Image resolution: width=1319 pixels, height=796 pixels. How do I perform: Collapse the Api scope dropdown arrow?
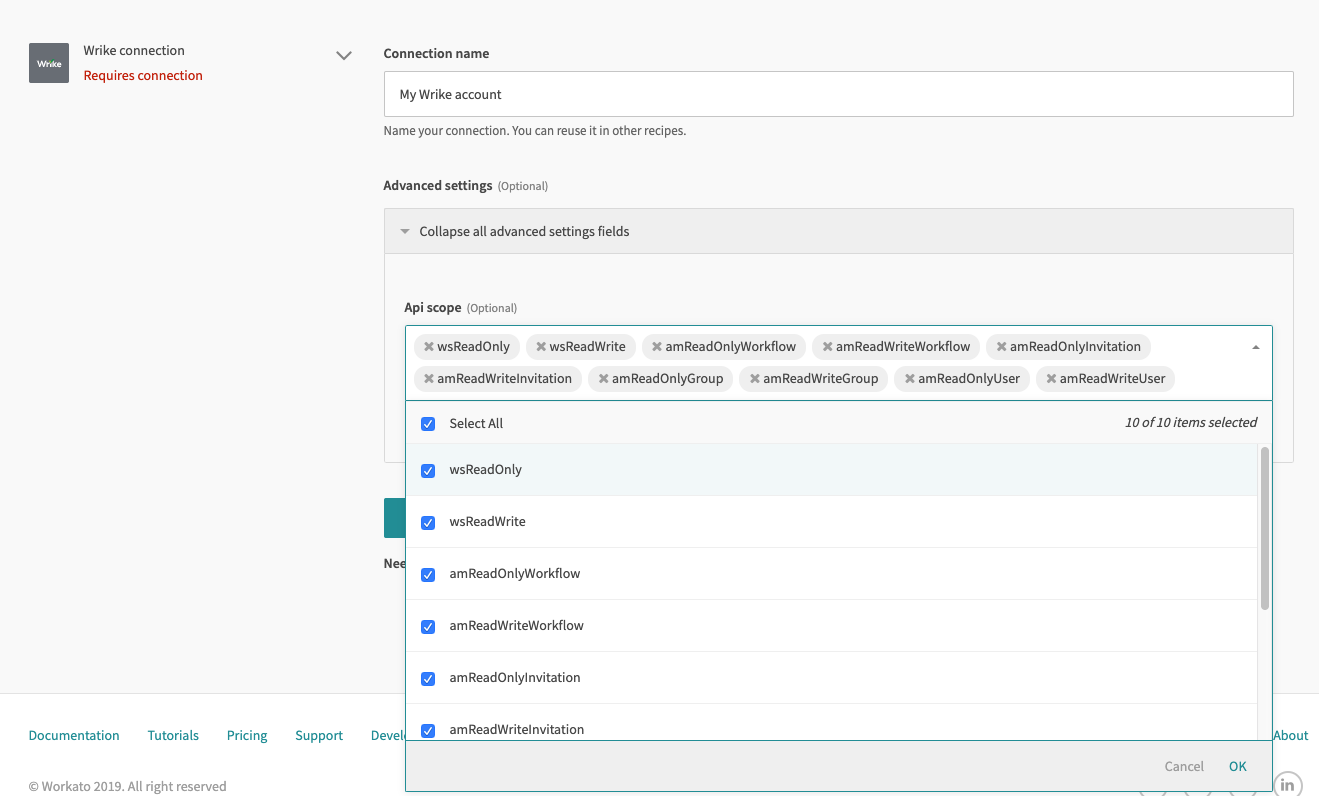(x=1254, y=346)
